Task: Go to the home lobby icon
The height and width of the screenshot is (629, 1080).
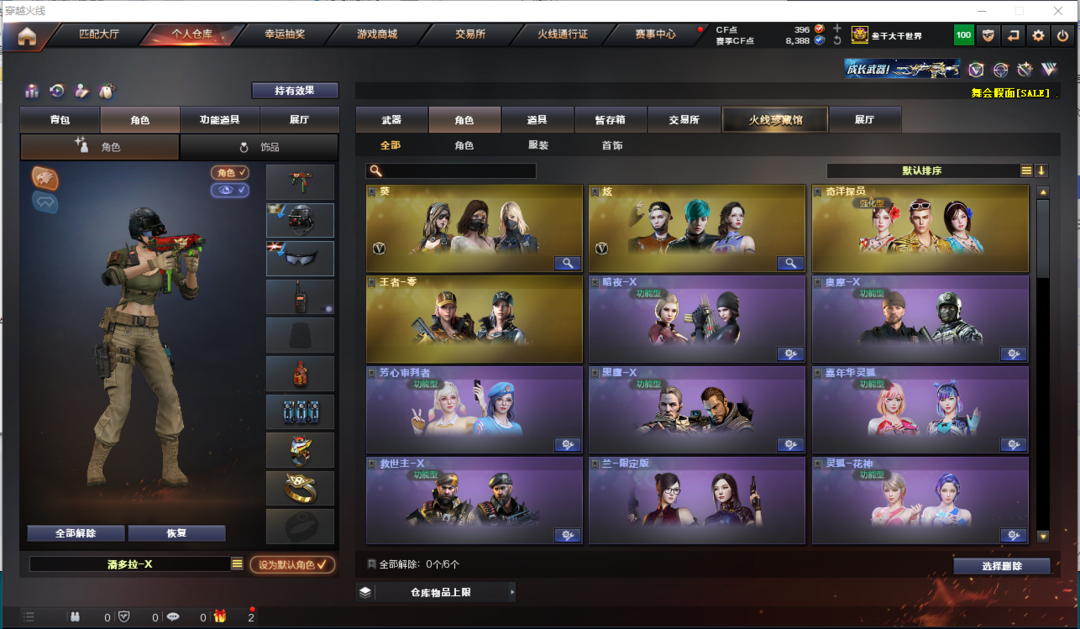Action: [27, 36]
